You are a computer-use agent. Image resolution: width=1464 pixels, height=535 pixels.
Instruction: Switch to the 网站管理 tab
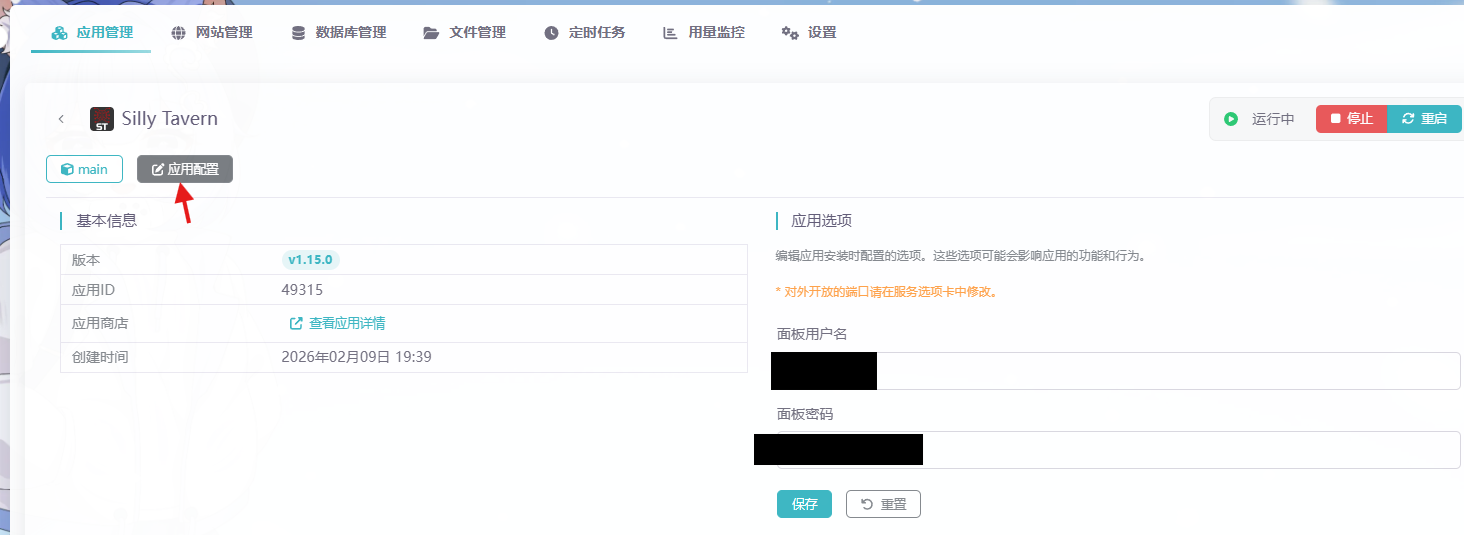(211, 33)
